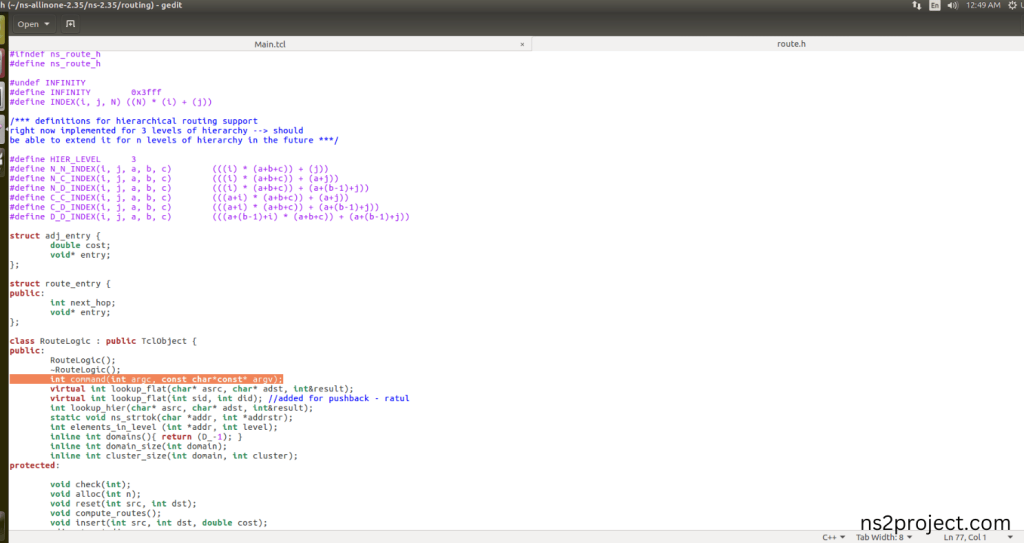Image resolution: width=1024 pixels, height=543 pixels.
Task: Click the '#define N_N_INDEX' line
Action: (169, 169)
